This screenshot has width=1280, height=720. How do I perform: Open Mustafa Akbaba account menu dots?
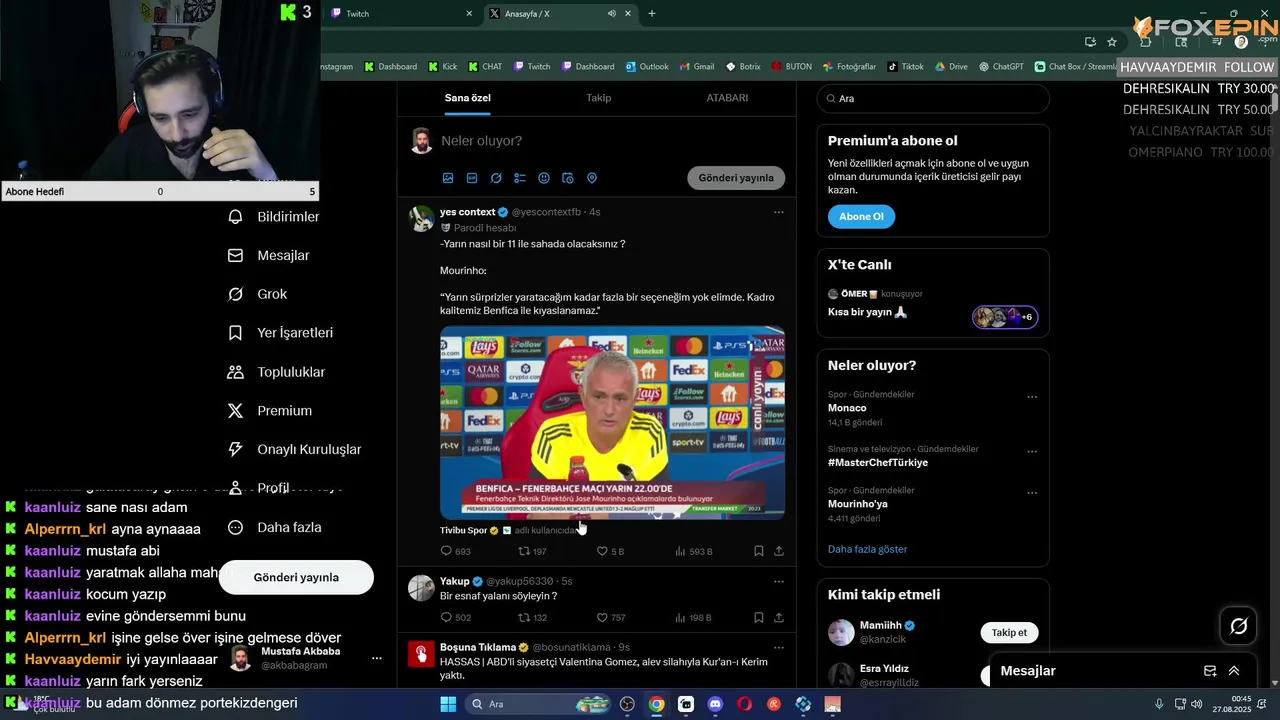coord(377,658)
